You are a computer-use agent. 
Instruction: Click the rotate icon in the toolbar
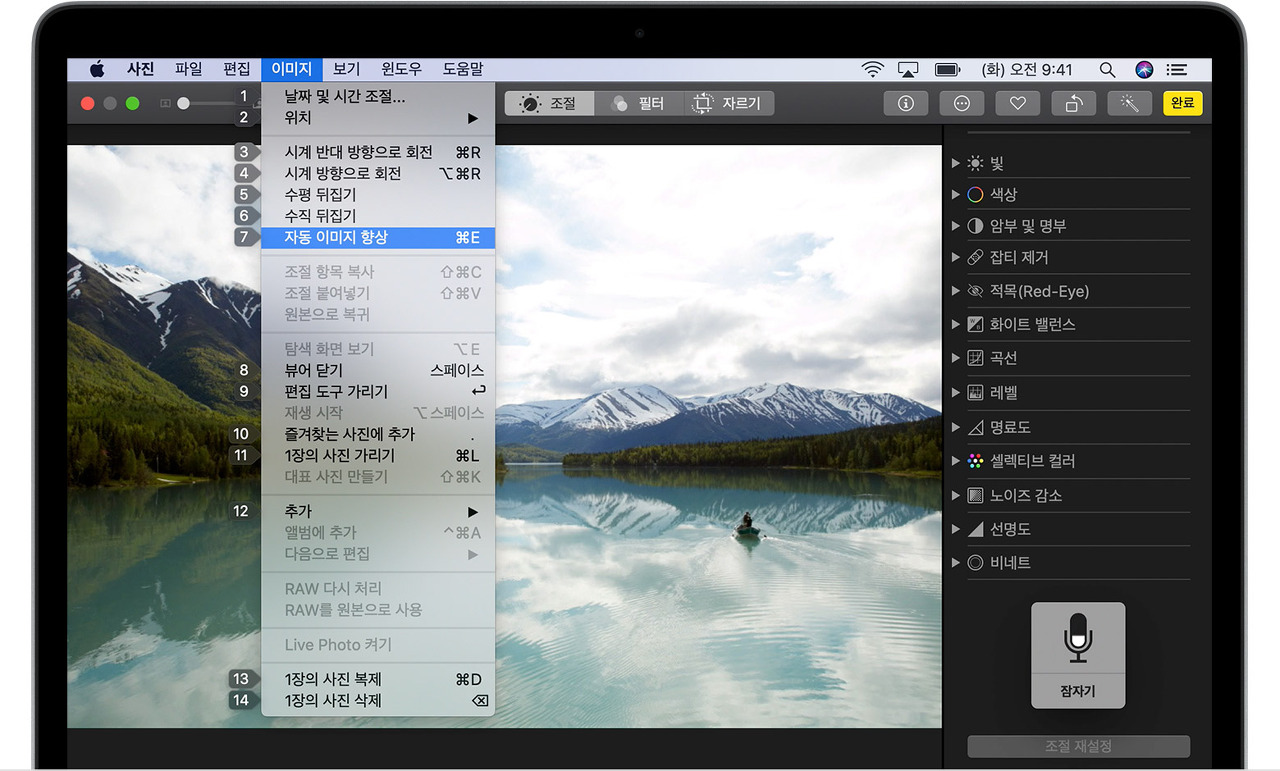[x=1074, y=103]
